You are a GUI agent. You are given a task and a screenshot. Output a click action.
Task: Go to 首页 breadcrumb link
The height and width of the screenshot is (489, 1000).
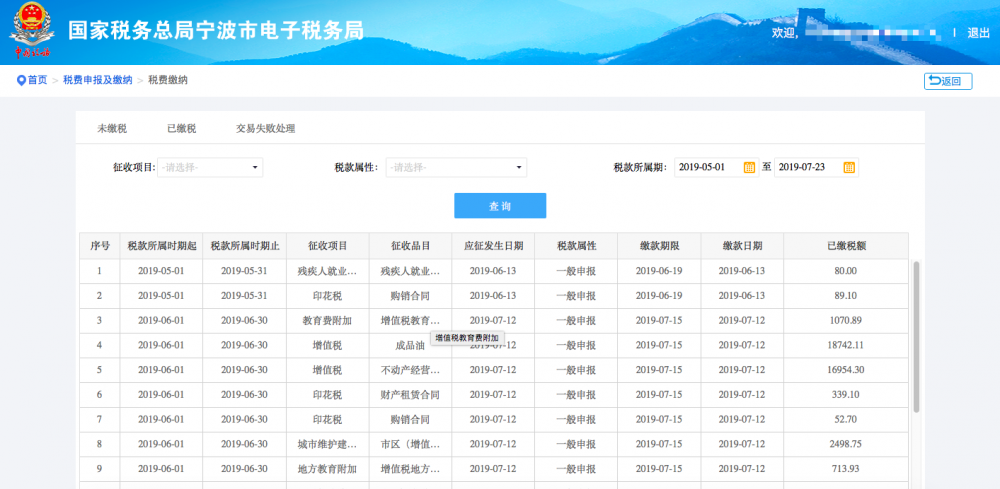coord(37,80)
